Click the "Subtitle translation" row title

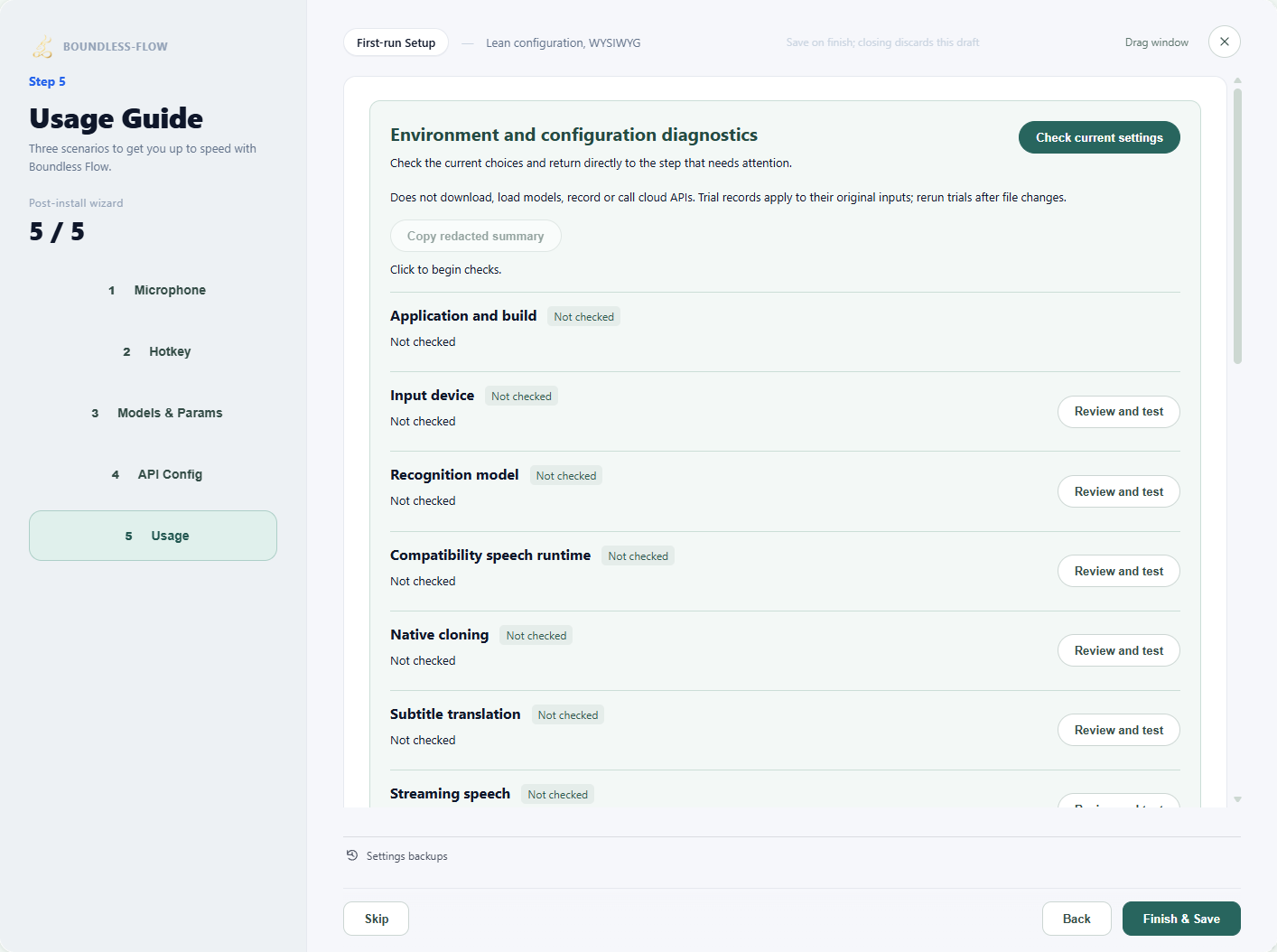pos(455,714)
